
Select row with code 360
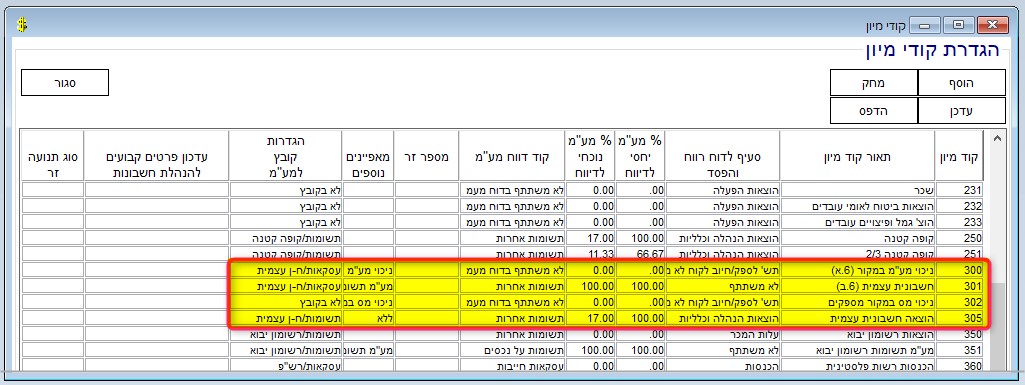(503, 365)
